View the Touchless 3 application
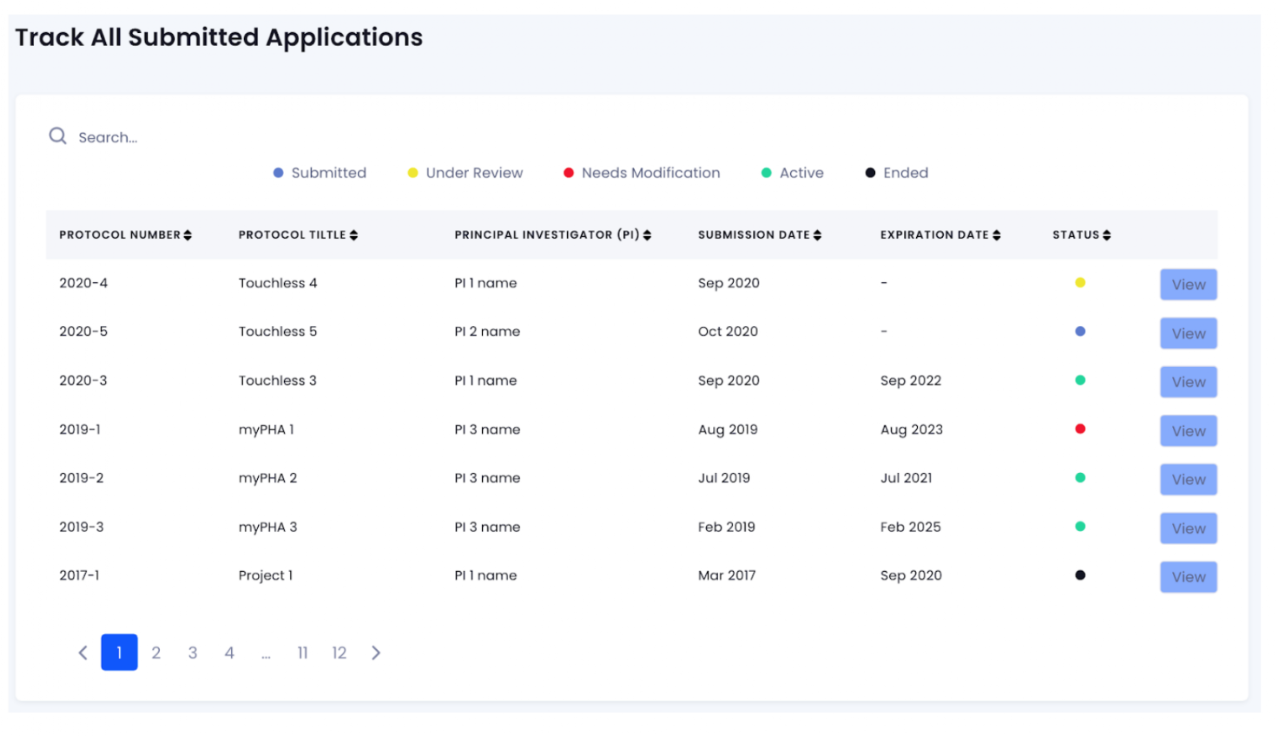The width and height of the screenshot is (1280, 736). pyautogui.click(x=1188, y=382)
